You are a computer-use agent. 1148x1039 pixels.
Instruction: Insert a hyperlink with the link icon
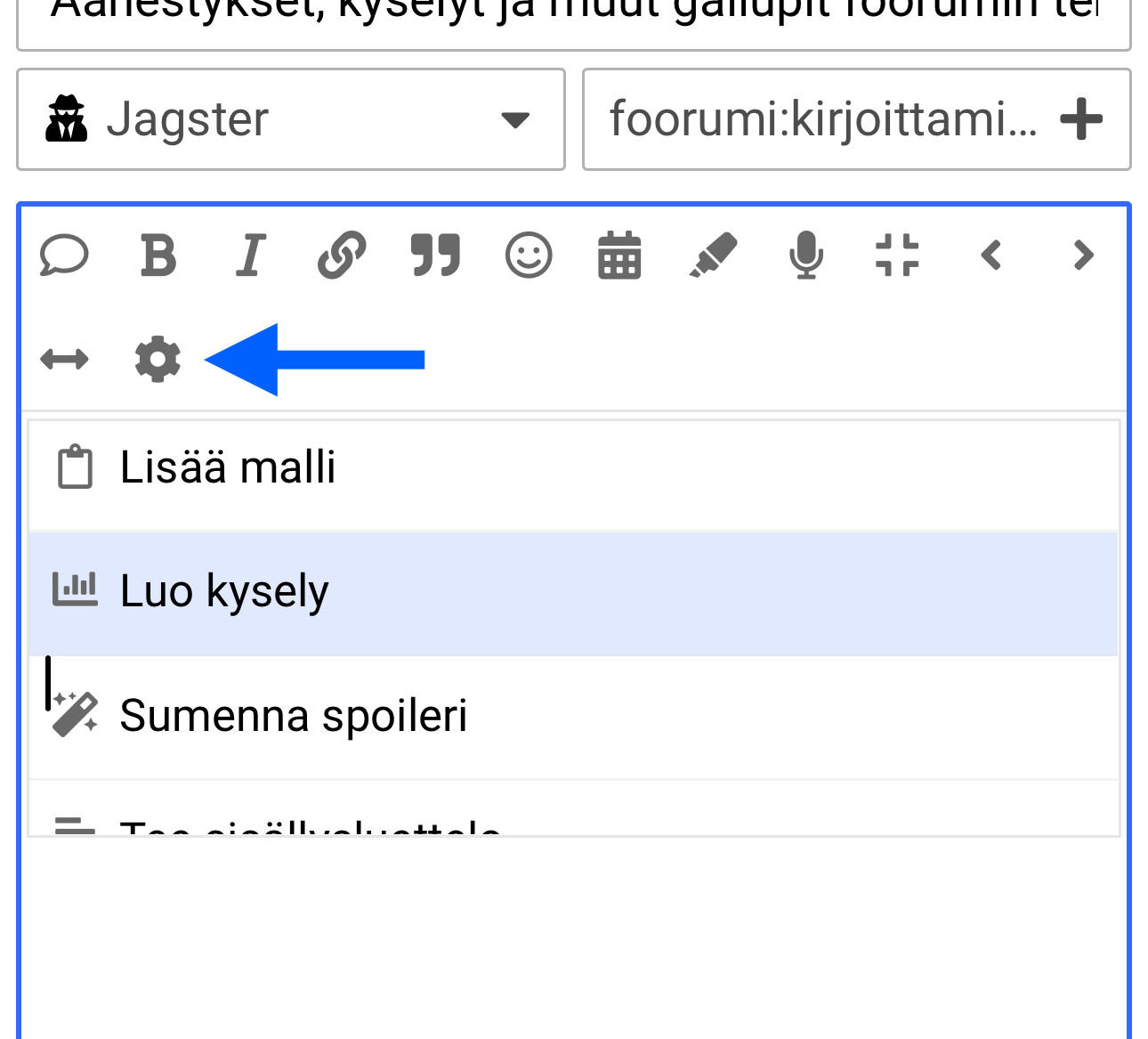tap(343, 256)
